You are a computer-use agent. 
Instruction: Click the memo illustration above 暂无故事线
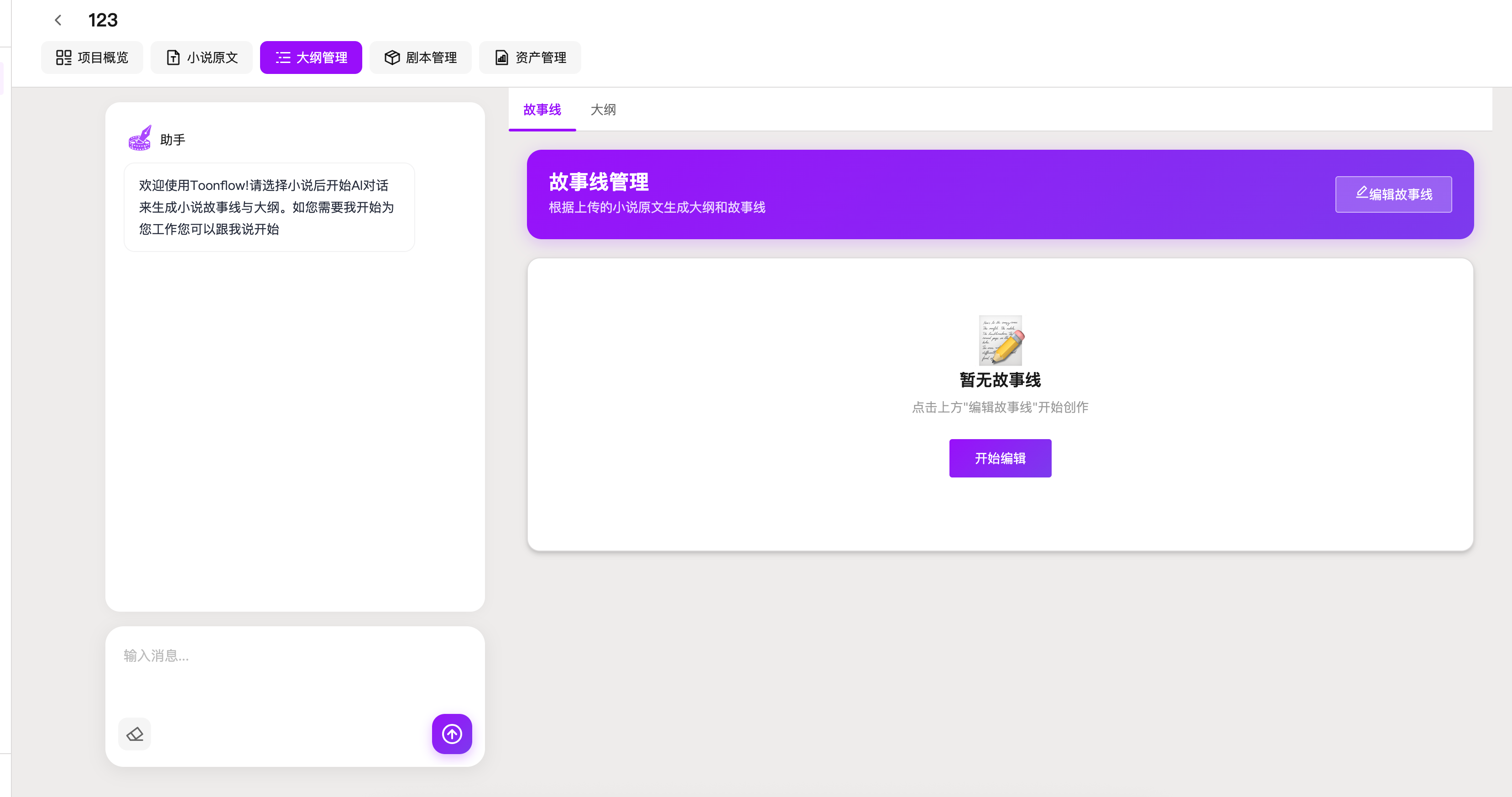coord(1000,340)
